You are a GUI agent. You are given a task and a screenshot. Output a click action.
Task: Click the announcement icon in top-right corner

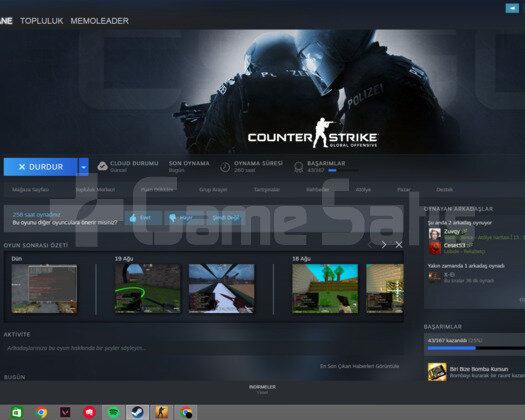coord(512,8)
